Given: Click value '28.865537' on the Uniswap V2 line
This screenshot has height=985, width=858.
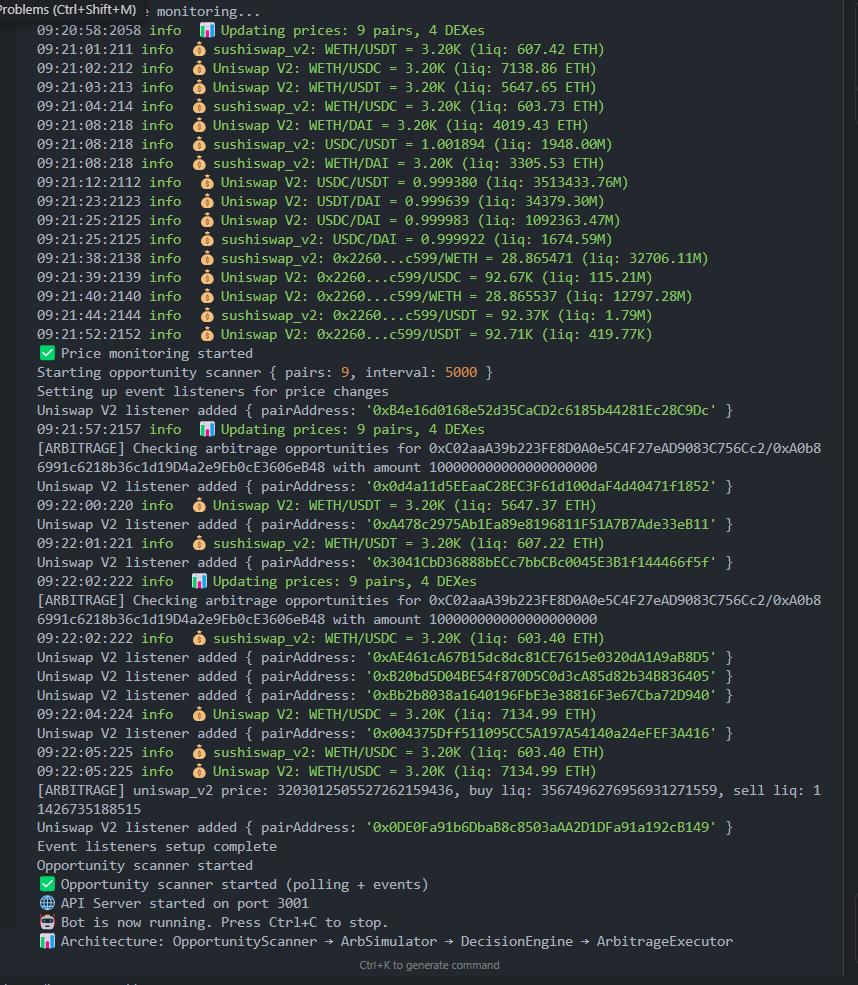Looking at the screenshot, I should [521, 296].
